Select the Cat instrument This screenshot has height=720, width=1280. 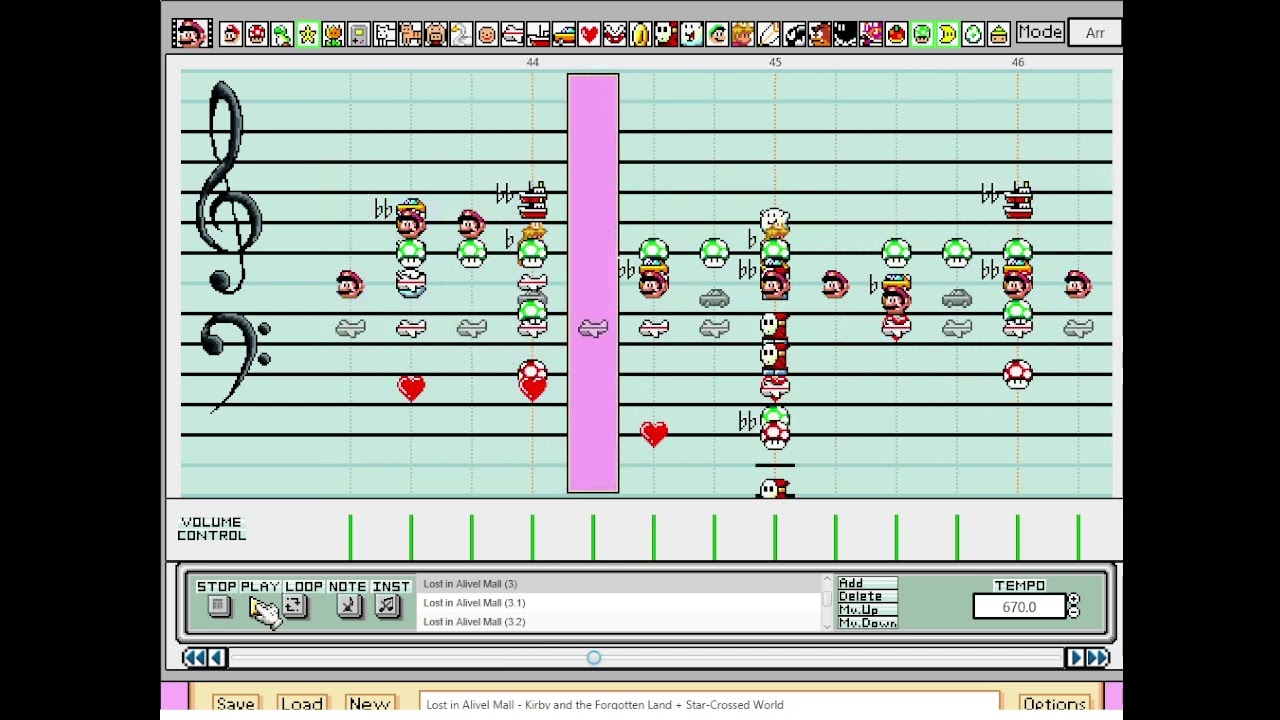point(410,34)
